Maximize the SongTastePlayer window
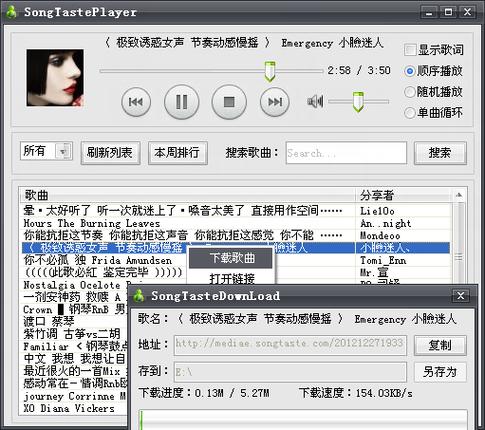 (x=448, y=12)
